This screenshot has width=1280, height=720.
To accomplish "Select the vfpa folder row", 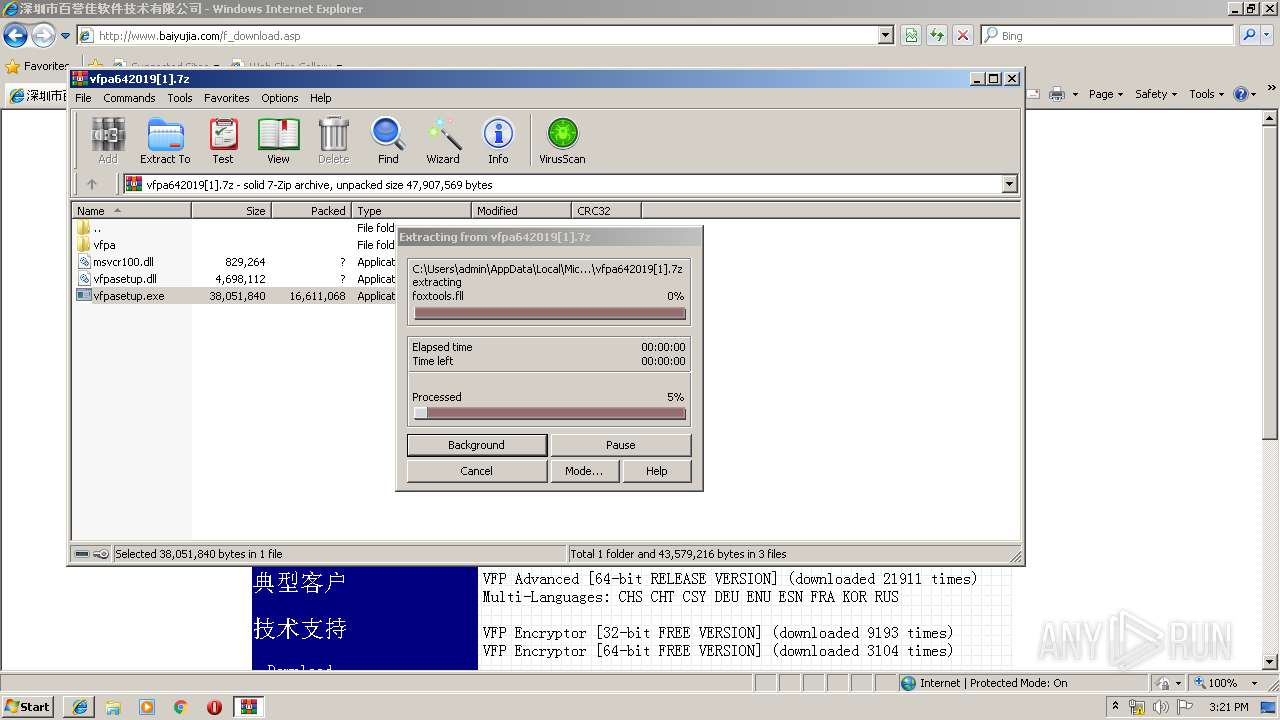I will pos(233,245).
